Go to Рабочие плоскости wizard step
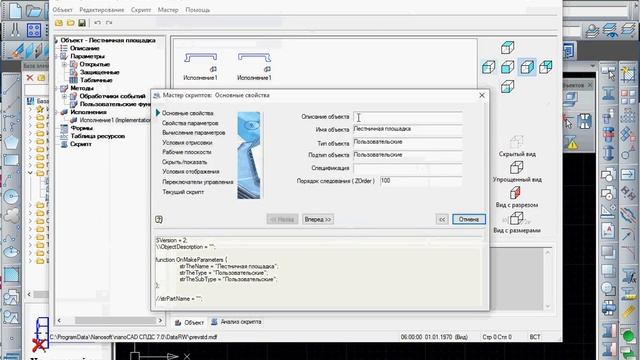 [187, 152]
